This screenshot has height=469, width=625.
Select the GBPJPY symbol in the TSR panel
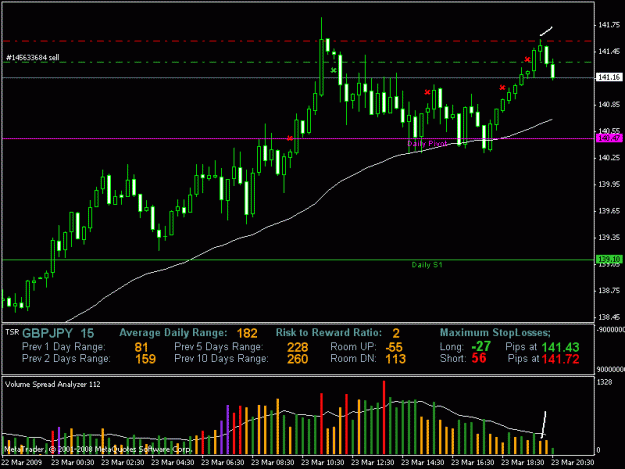click(47, 333)
